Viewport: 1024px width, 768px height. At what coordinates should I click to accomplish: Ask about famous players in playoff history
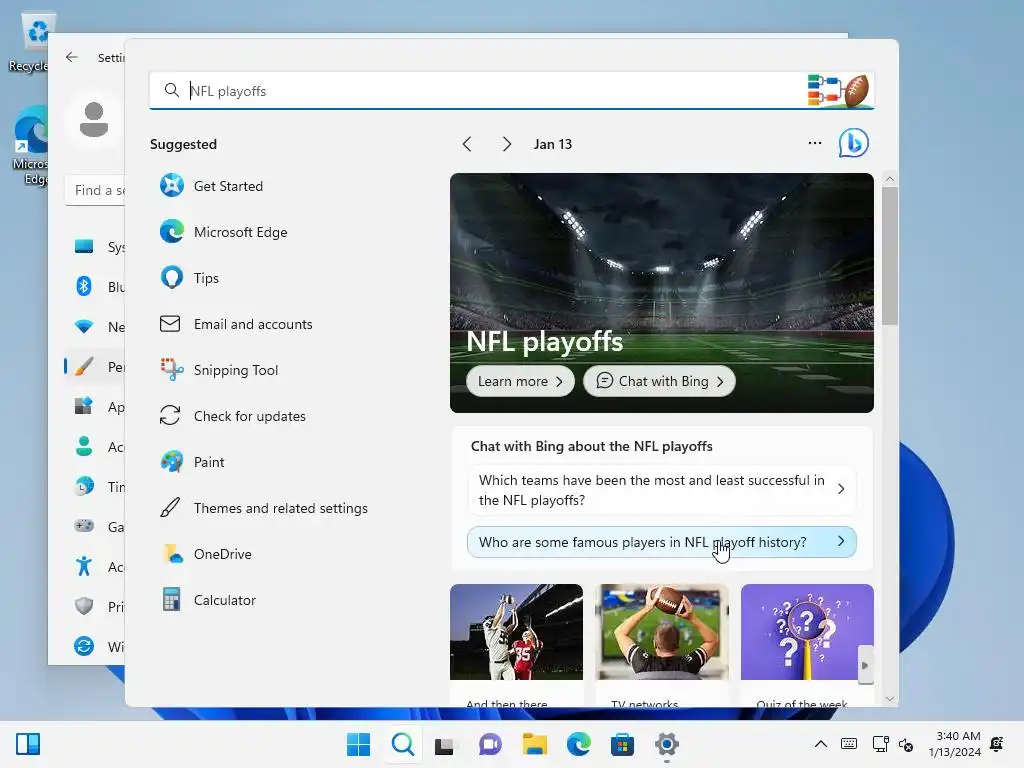pyautogui.click(x=662, y=542)
